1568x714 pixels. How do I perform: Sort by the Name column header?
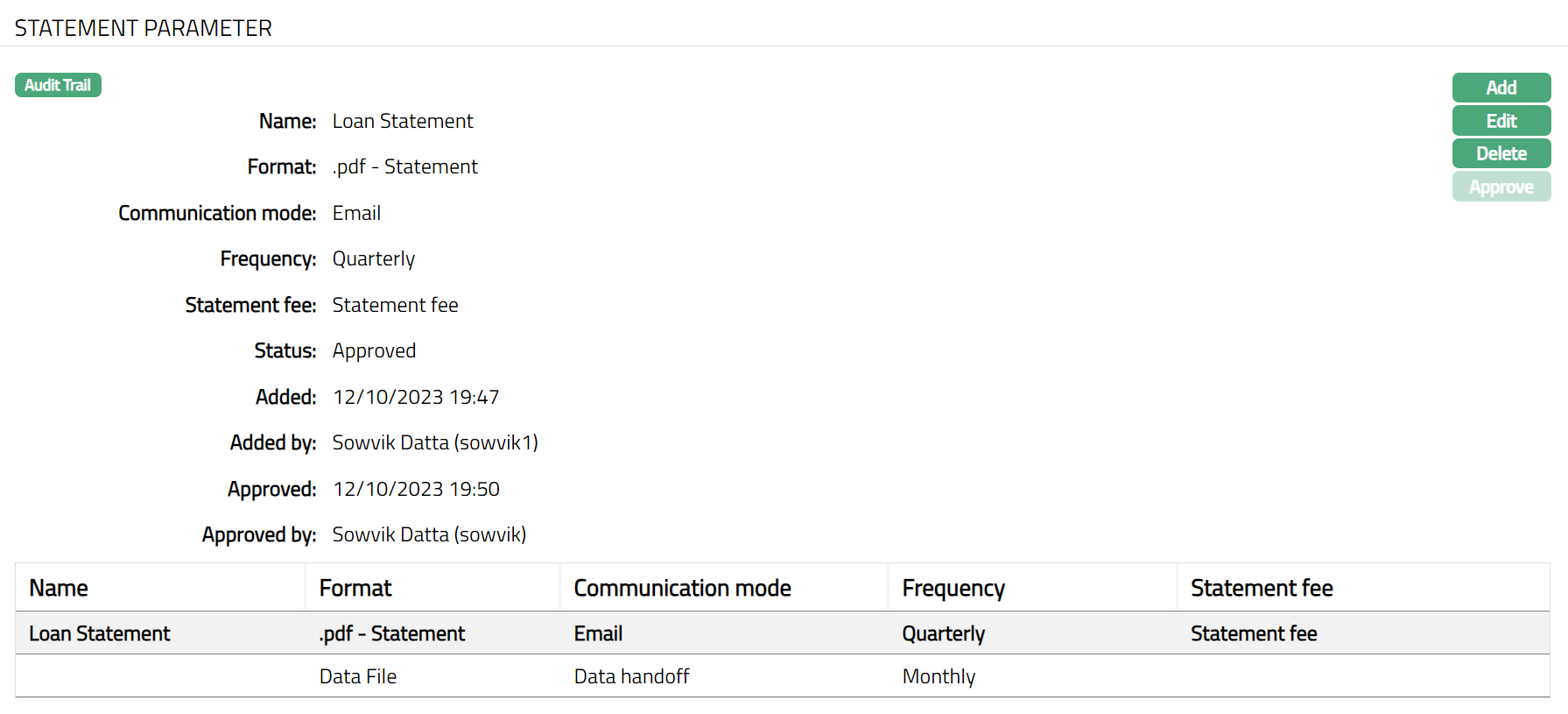point(59,588)
